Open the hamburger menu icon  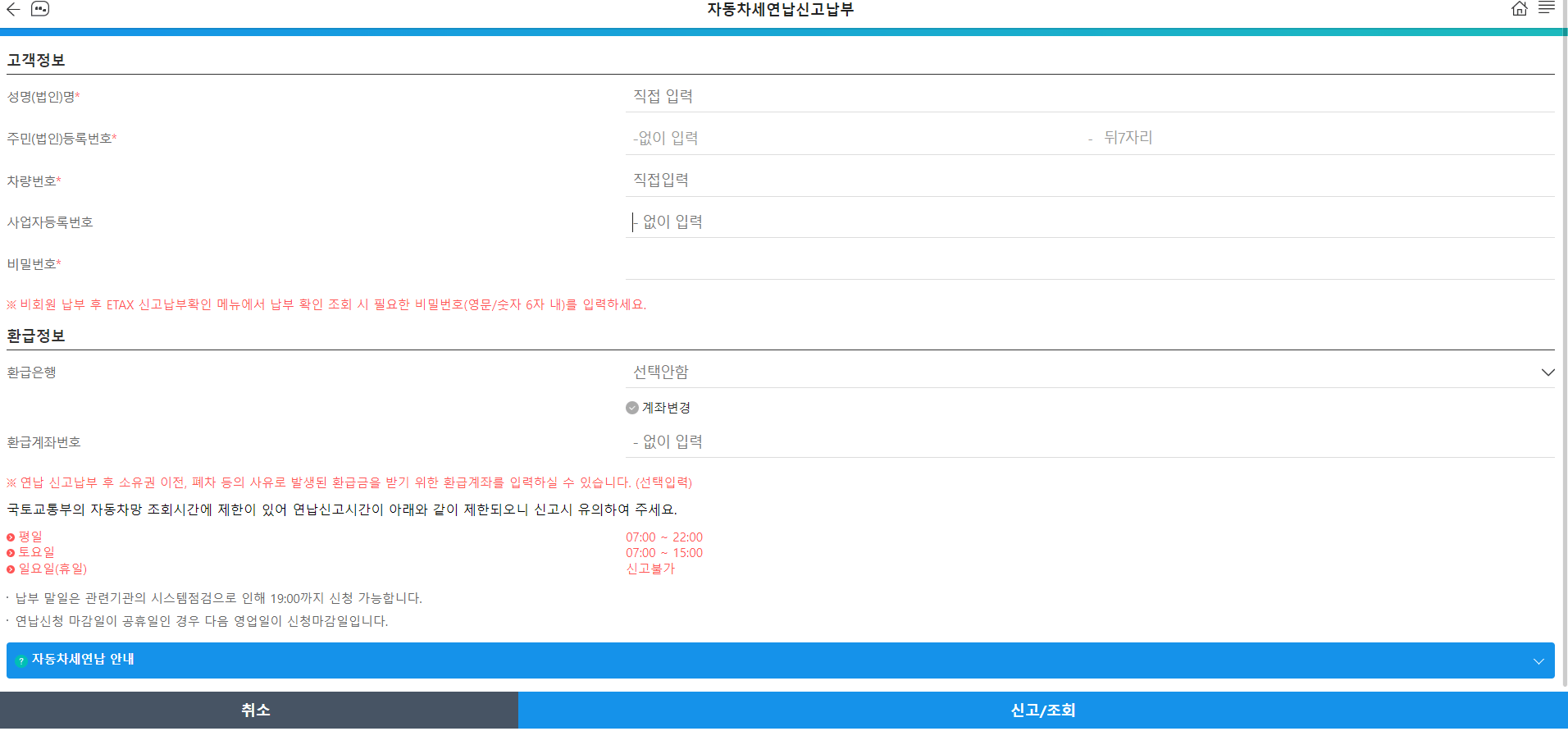(1547, 8)
